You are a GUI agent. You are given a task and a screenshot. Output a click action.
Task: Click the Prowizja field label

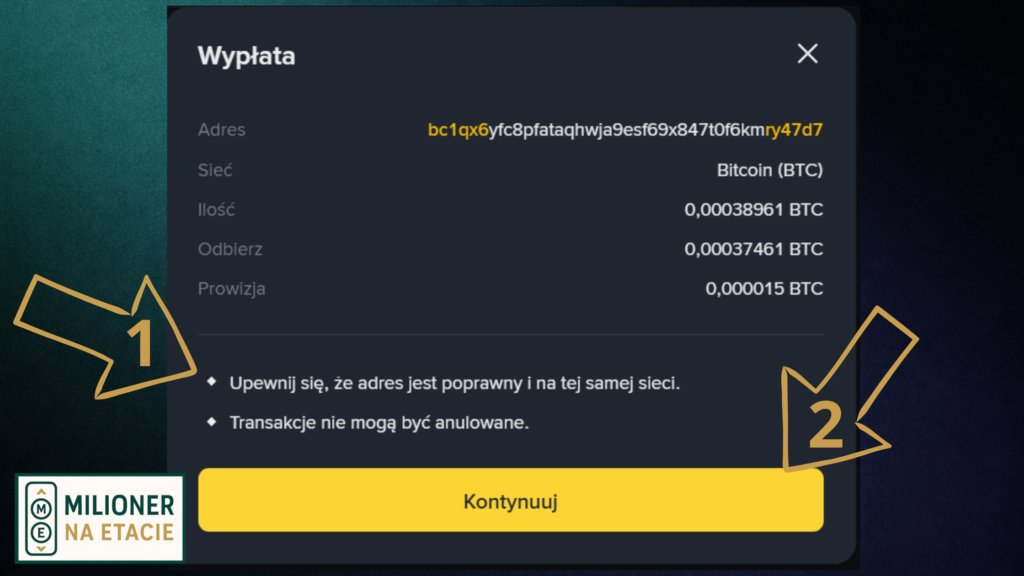231,289
